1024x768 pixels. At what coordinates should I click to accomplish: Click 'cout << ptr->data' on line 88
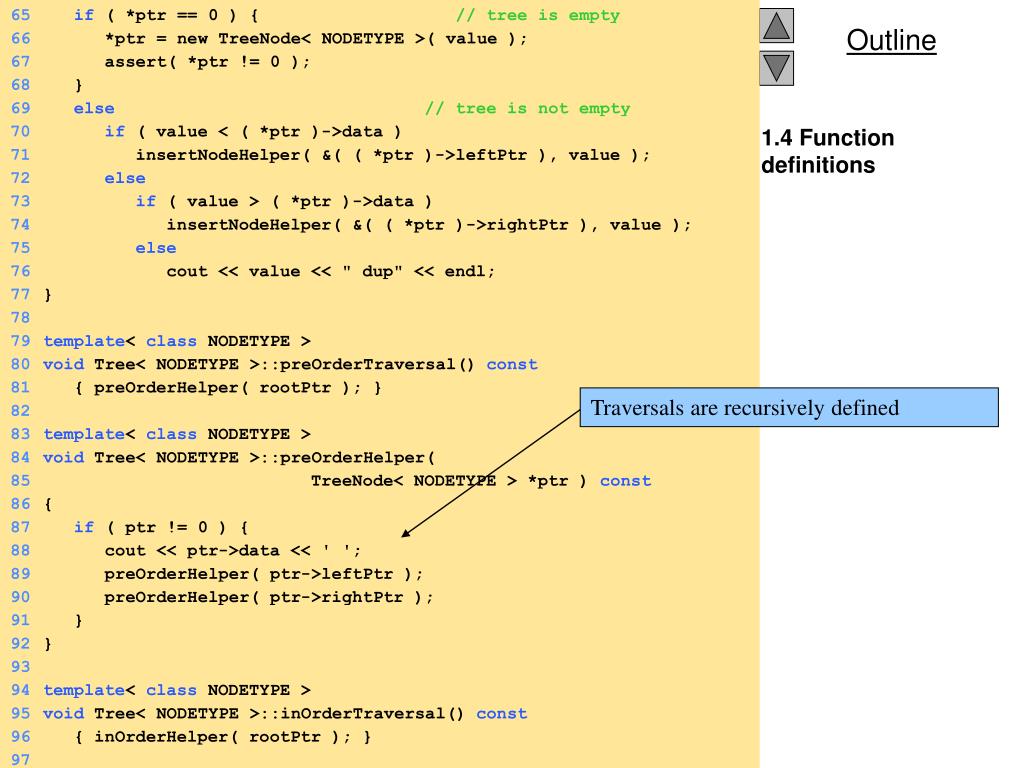tap(191, 551)
